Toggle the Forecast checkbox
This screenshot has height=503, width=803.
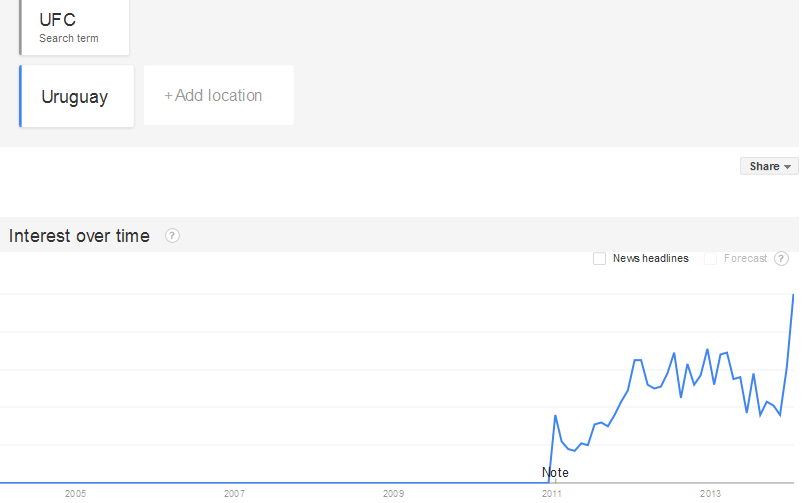point(711,259)
